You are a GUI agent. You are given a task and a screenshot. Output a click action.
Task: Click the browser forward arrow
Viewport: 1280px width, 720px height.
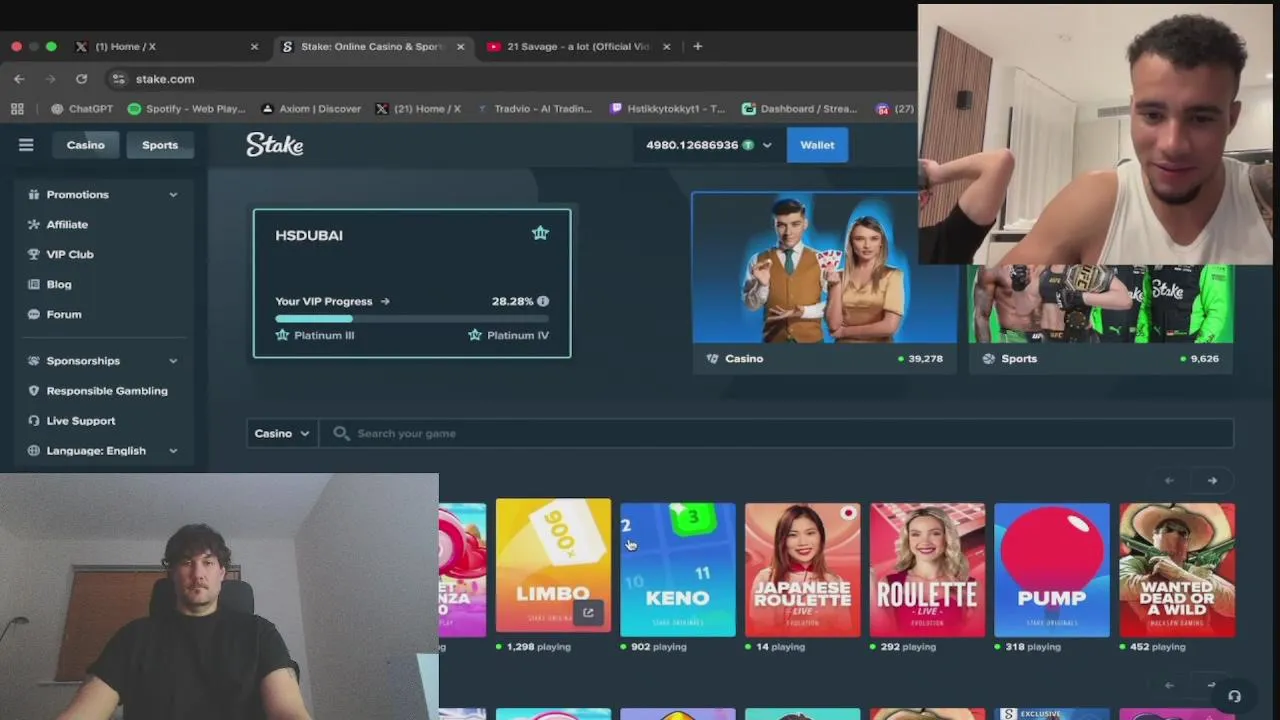(x=50, y=79)
